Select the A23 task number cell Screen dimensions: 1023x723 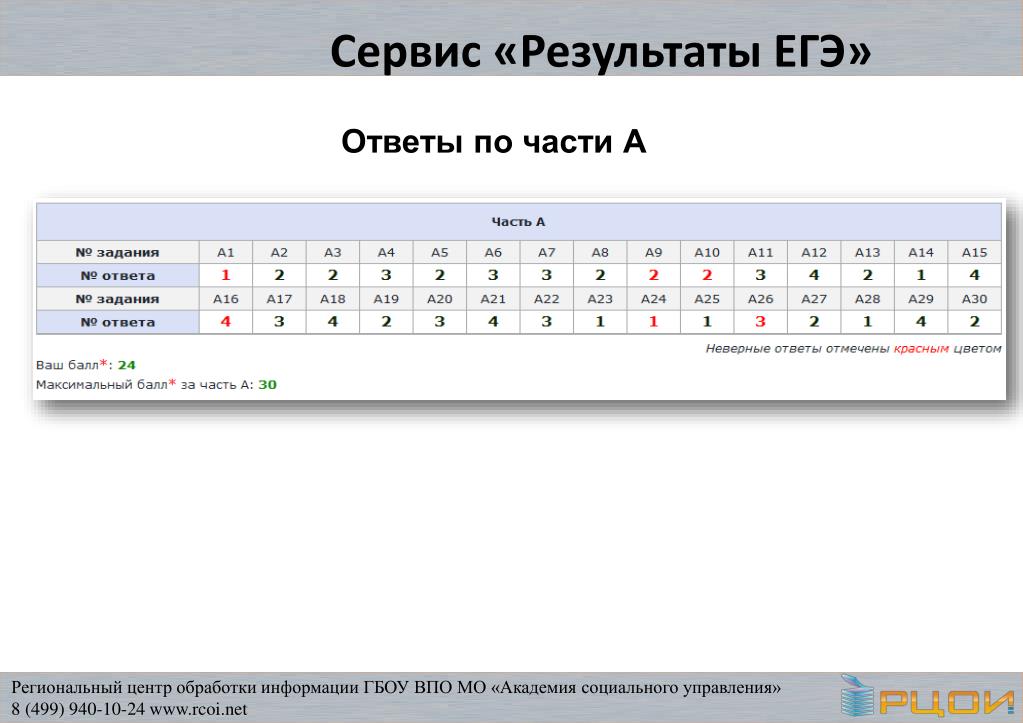tap(600, 299)
